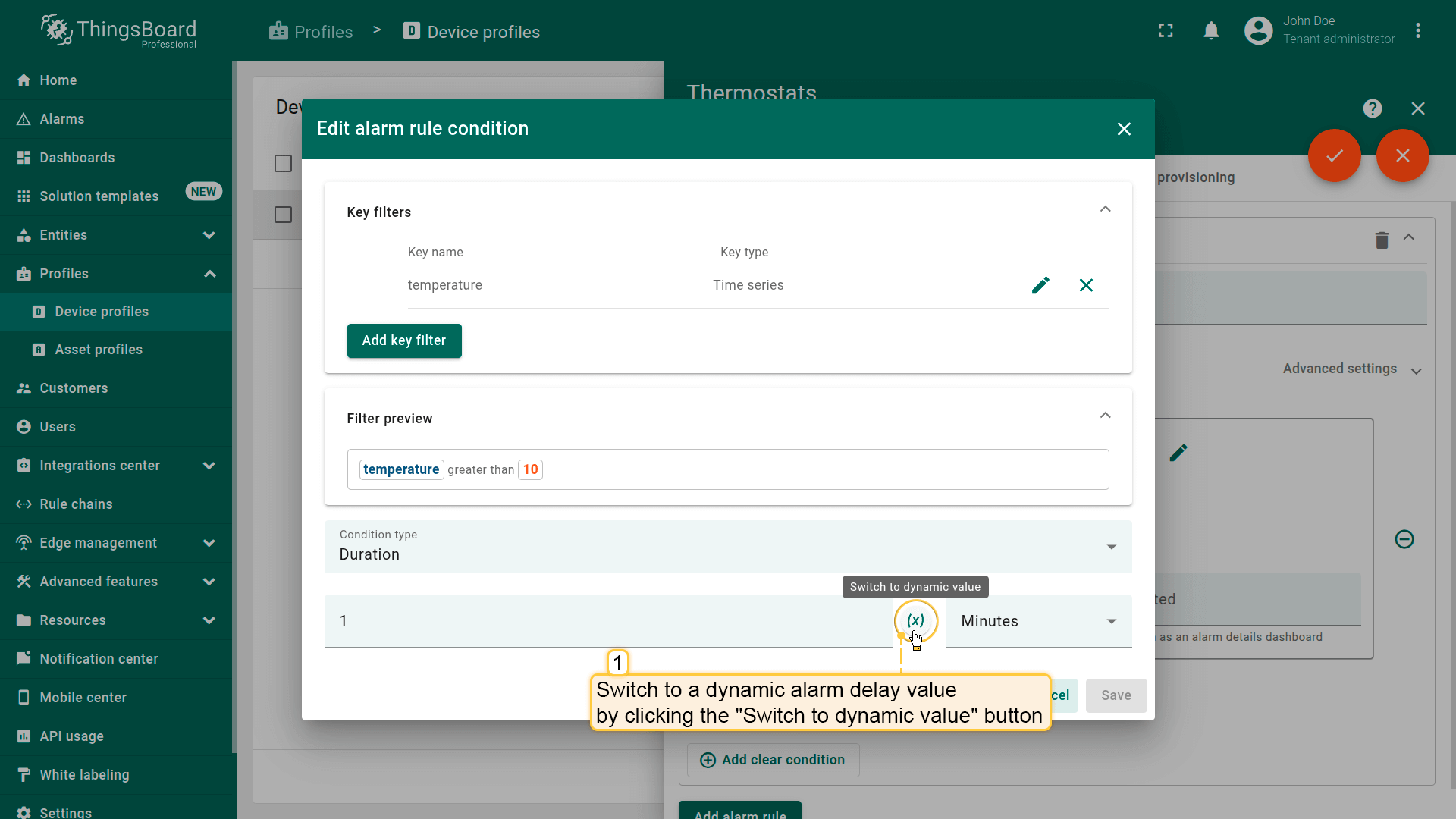
Task: Open the notifications bell
Action: pyautogui.click(x=1211, y=30)
